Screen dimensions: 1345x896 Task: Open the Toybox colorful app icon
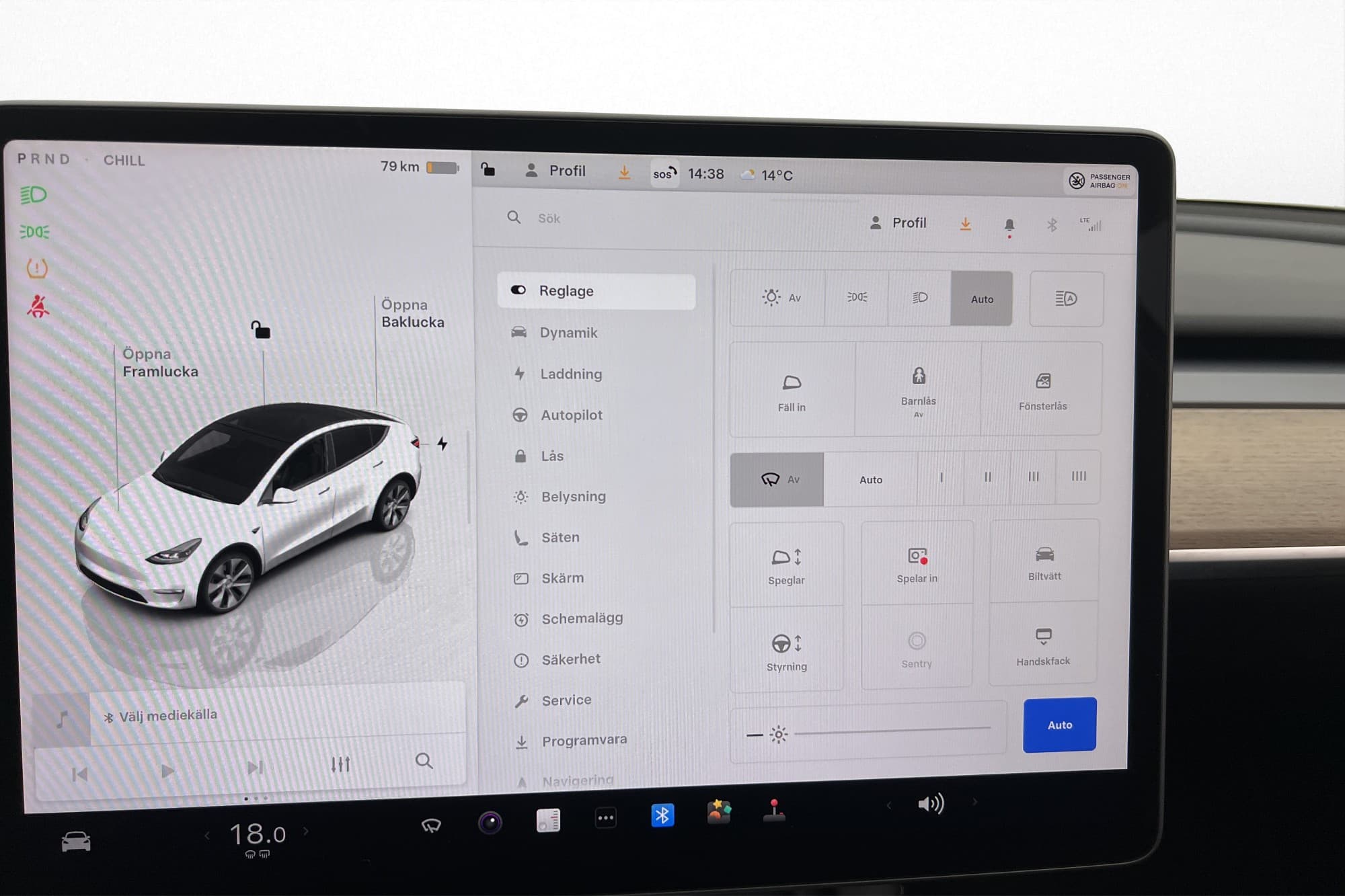(x=718, y=812)
